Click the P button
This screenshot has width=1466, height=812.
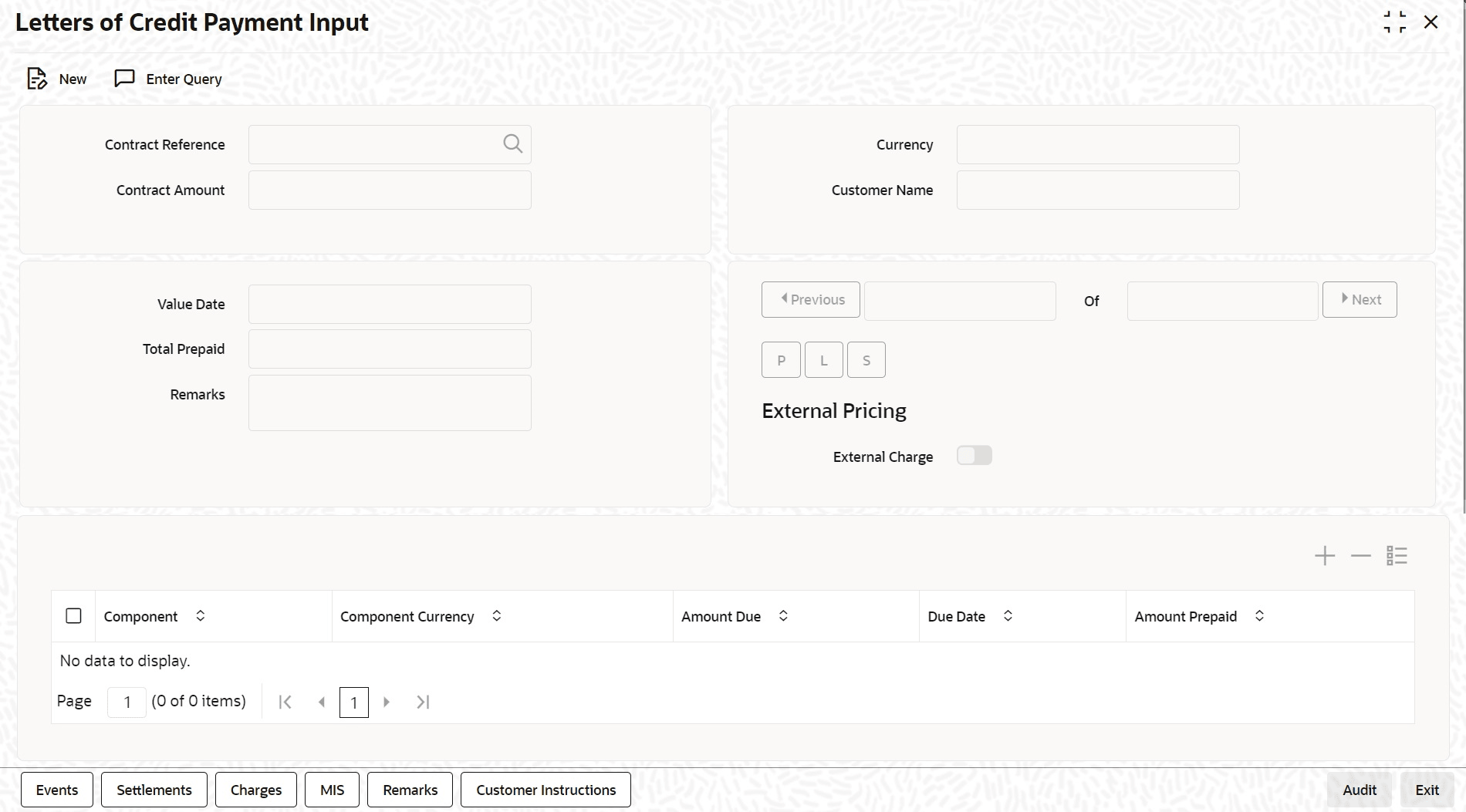point(781,360)
